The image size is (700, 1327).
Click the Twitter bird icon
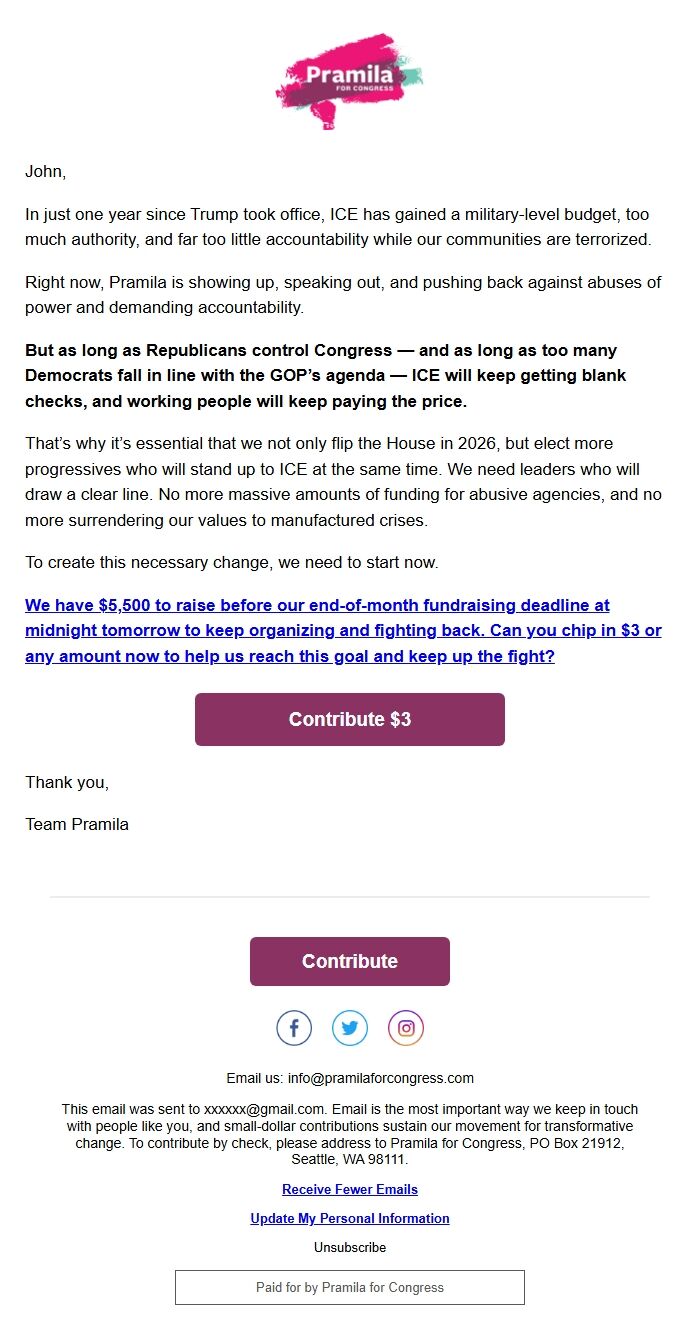[349, 1027]
